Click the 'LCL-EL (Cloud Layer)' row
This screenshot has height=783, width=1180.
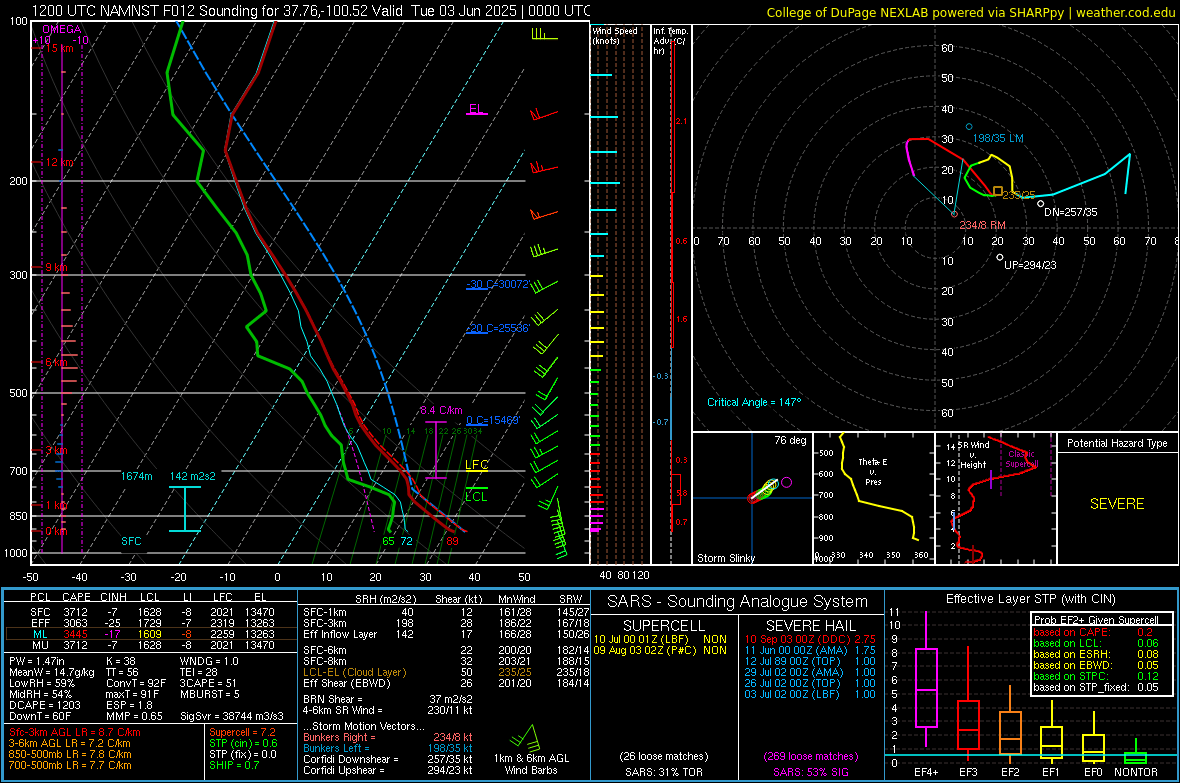[x=446, y=672]
